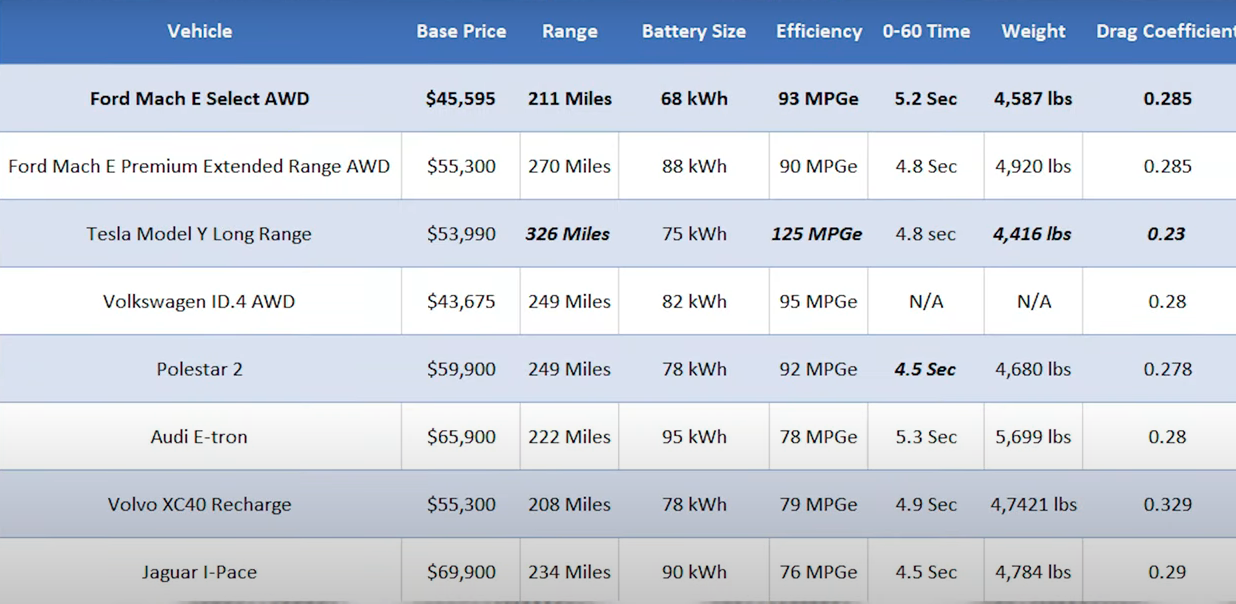Image resolution: width=1236 pixels, height=604 pixels.
Task: Select the Volkswagen ID.4 AWD vehicle cell
Action: coord(199,302)
